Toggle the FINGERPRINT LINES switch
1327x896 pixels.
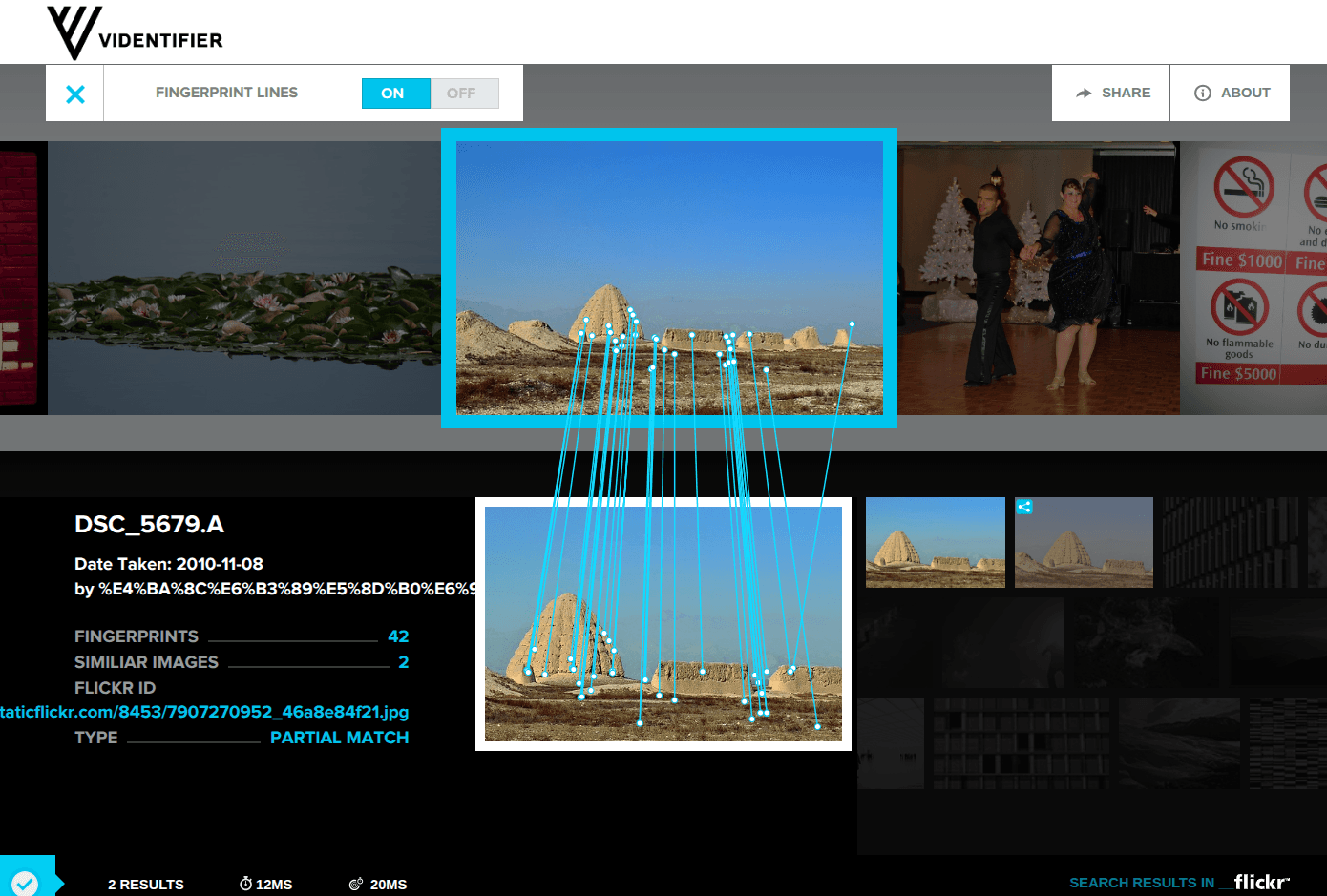coord(430,93)
